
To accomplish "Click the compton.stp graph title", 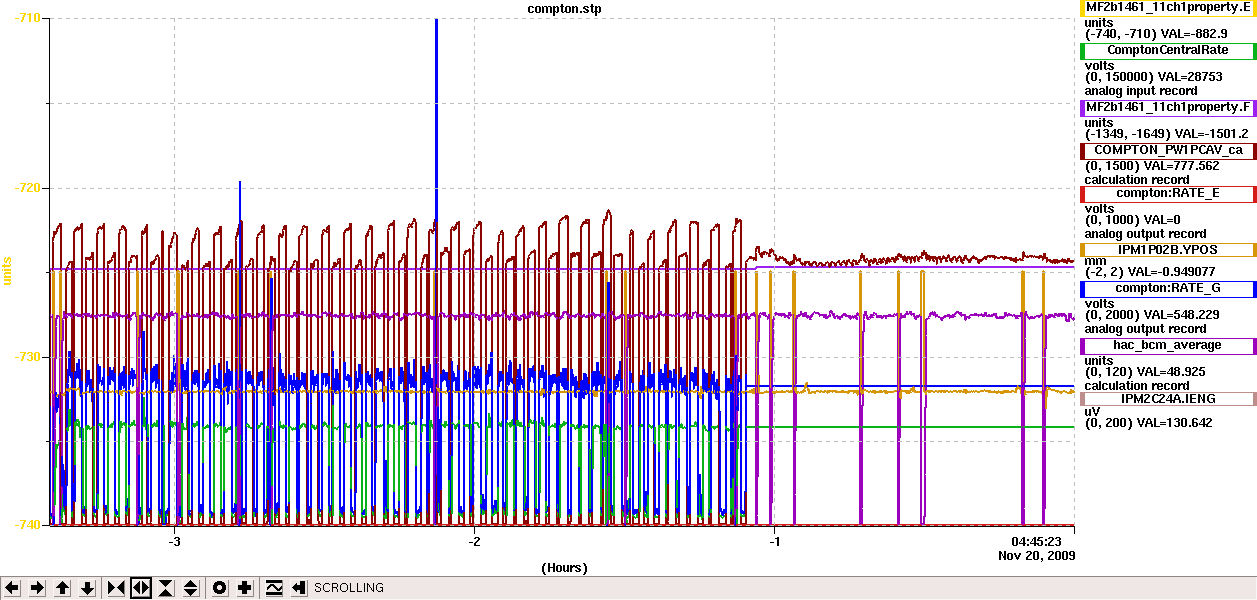I will [x=565, y=8].
